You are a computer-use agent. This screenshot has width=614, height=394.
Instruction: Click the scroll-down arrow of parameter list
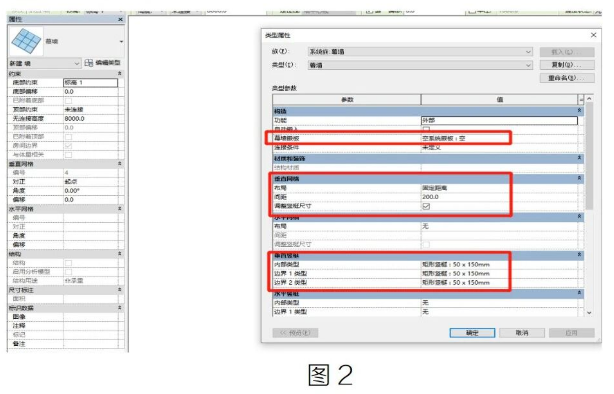point(589,313)
